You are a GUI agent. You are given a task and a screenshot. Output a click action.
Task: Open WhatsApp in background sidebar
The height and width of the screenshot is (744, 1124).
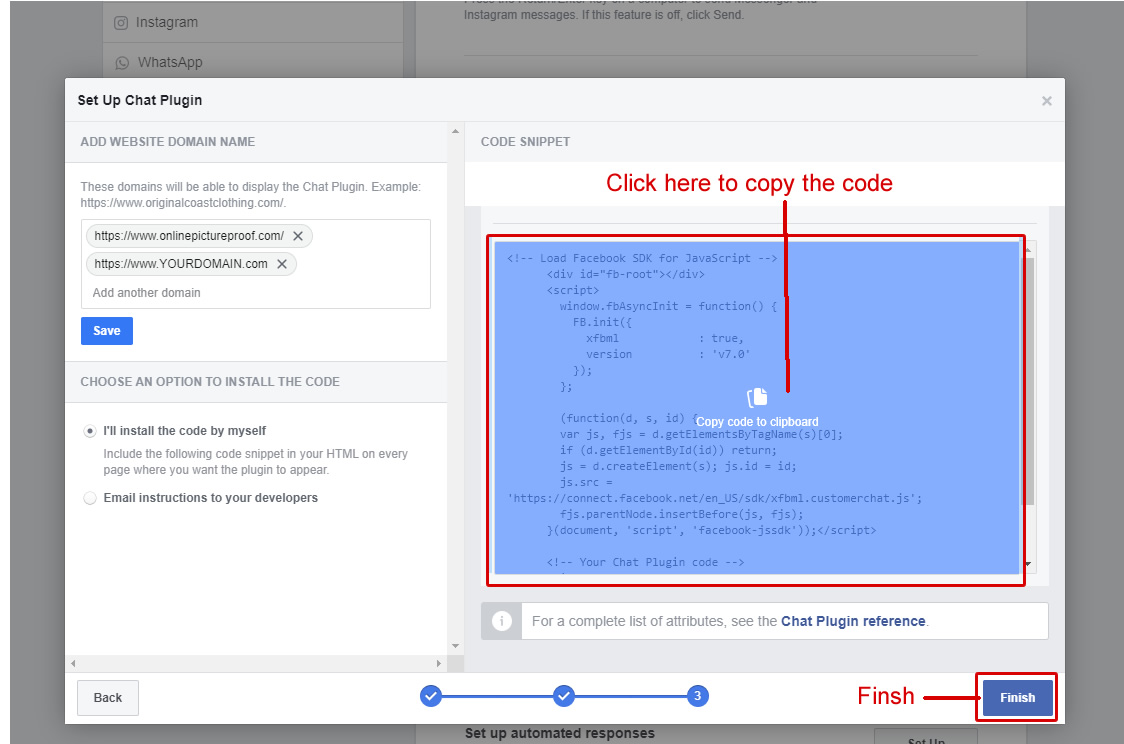click(x=159, y=62)
